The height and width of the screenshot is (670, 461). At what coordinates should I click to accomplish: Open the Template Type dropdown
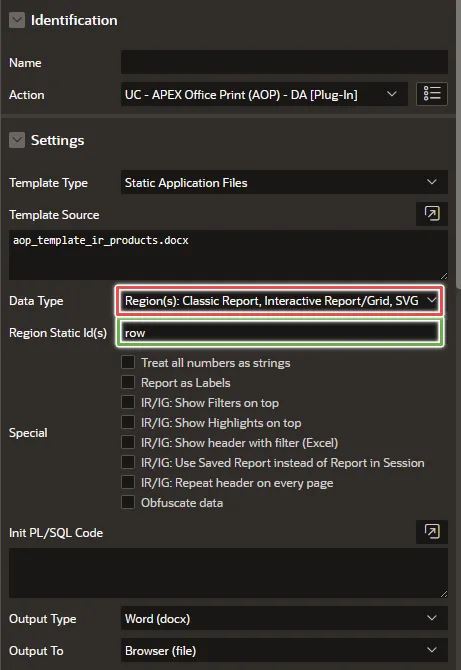[284, 182]
